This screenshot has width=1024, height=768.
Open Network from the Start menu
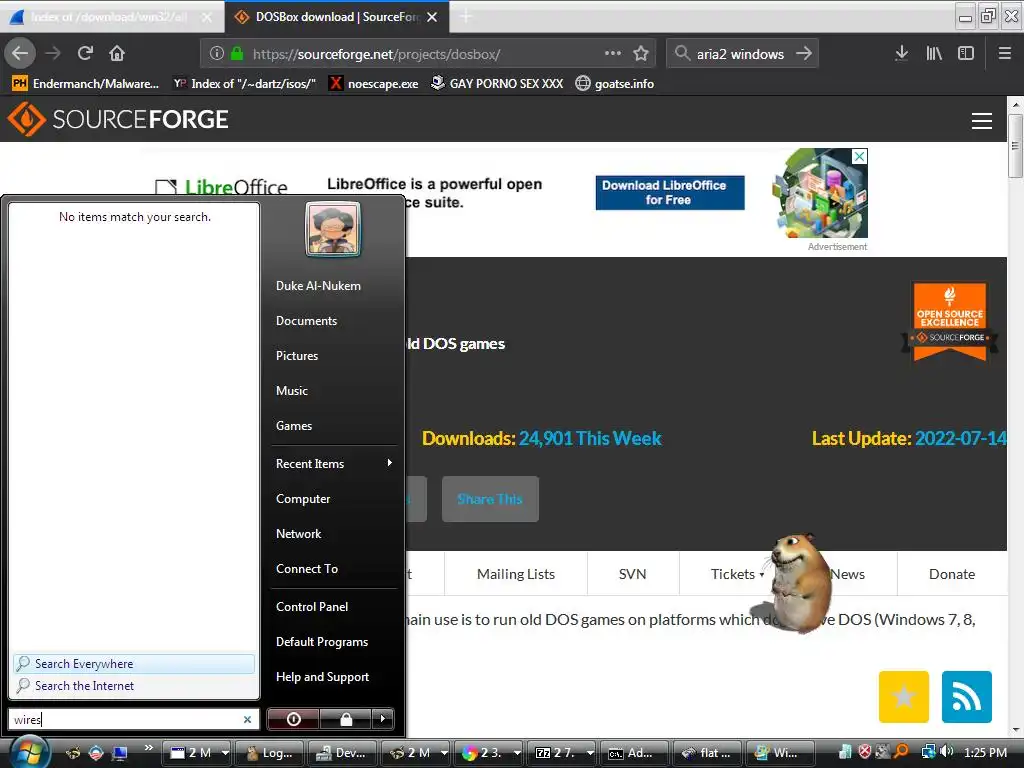[x=298, y=534]
